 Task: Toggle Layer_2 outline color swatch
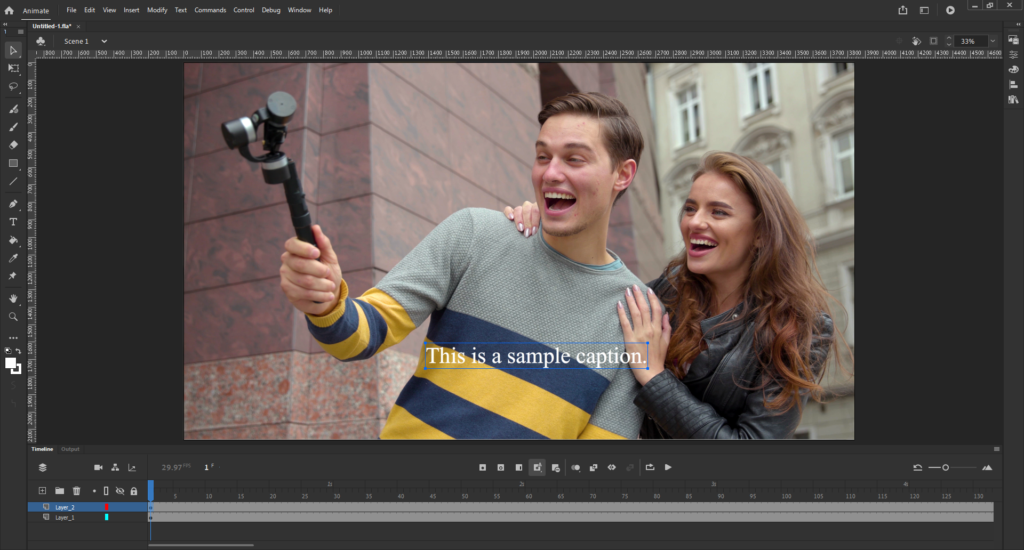106,507
